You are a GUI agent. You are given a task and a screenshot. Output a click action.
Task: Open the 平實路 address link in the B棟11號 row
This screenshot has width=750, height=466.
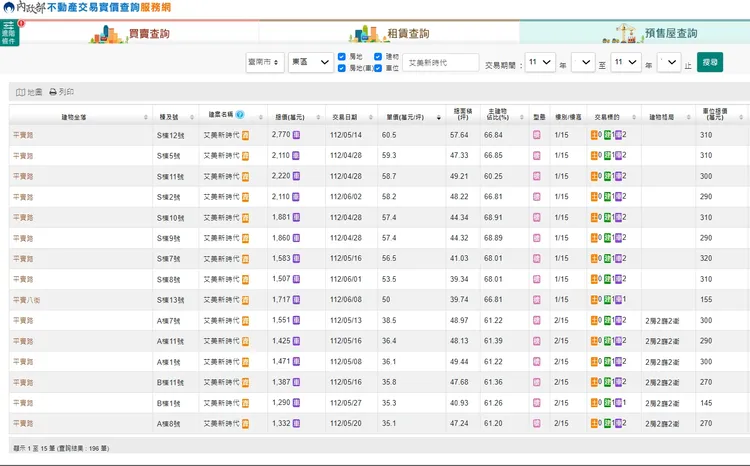pos(23,382)
